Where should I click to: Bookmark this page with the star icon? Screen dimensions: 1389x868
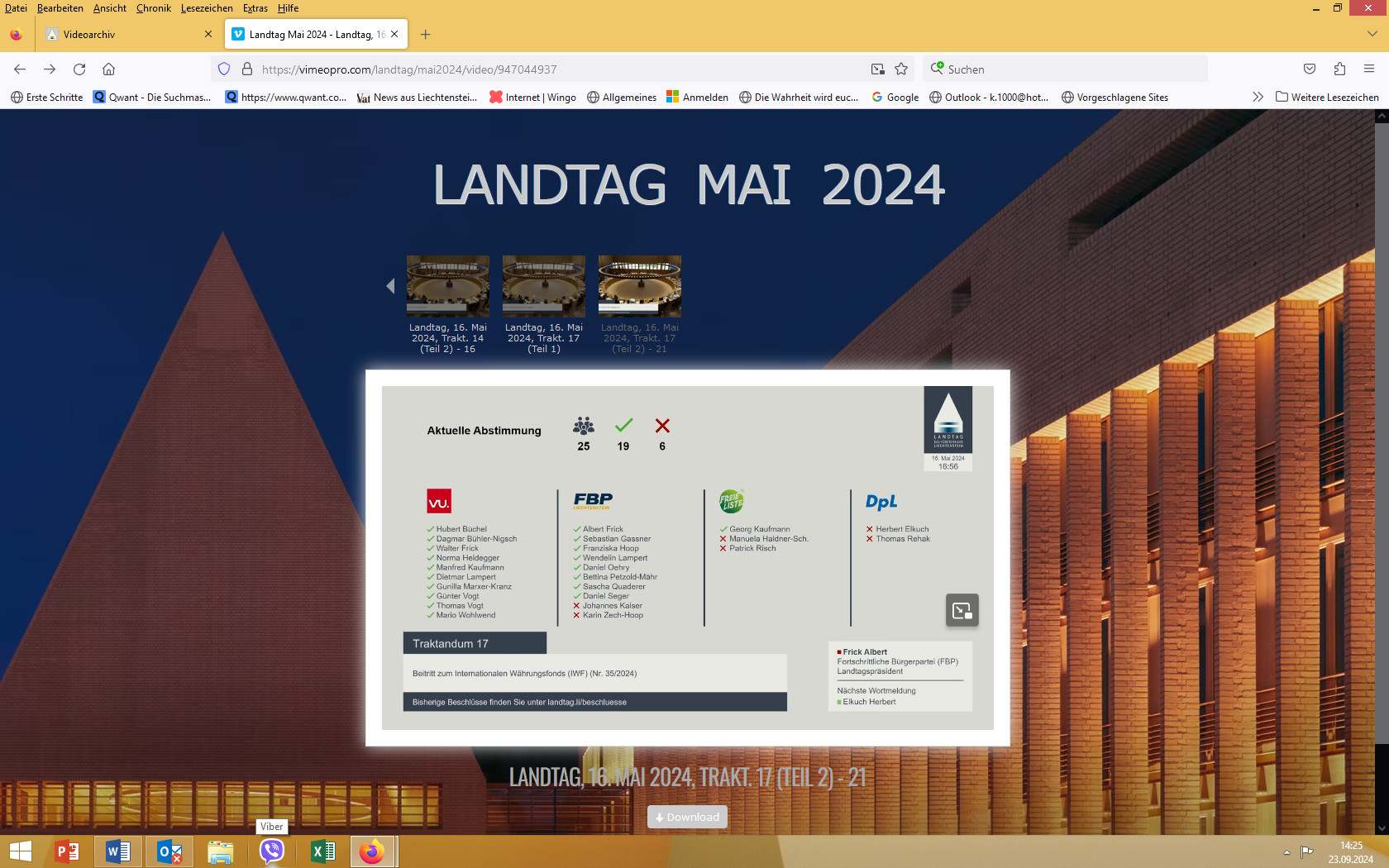point(901,69)
